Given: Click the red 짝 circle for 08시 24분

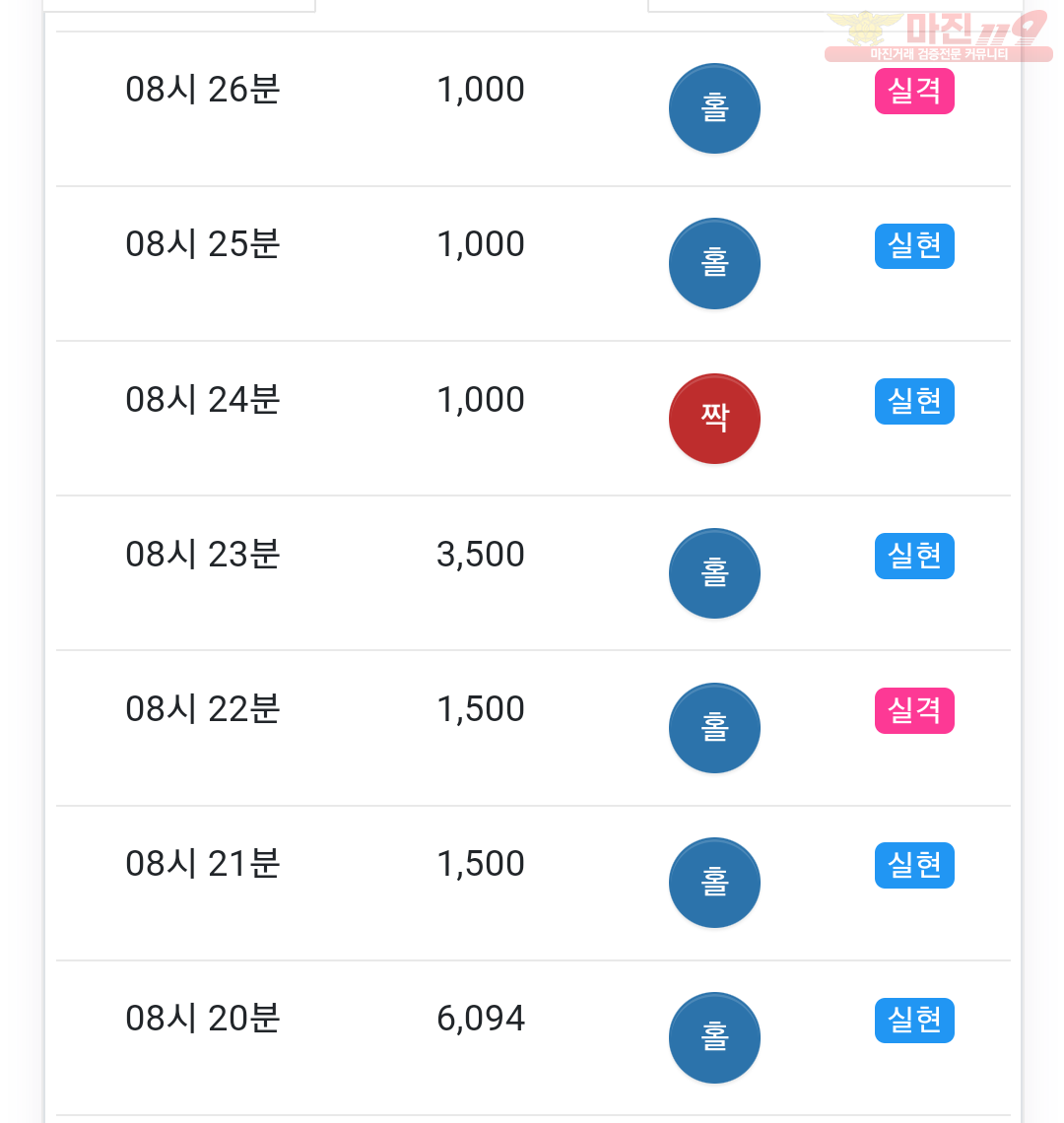Looking at the screenshot, I should tap(713, 419).
